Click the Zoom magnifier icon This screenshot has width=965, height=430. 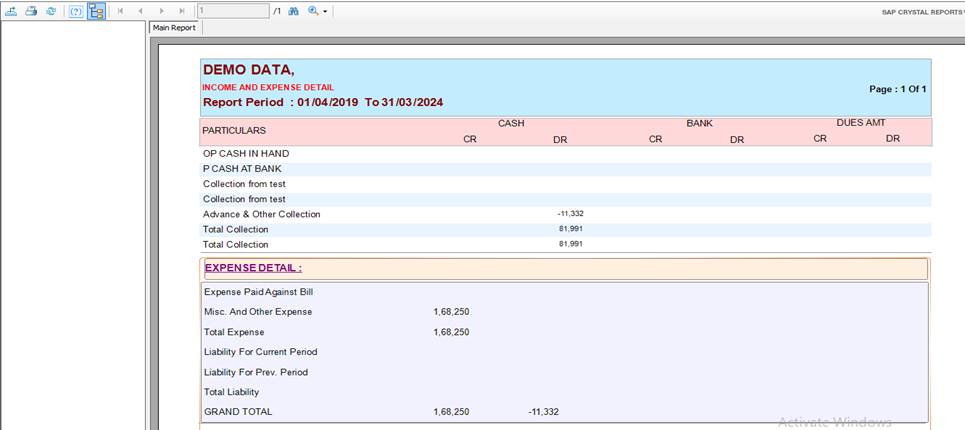click(x=313, y=11)
